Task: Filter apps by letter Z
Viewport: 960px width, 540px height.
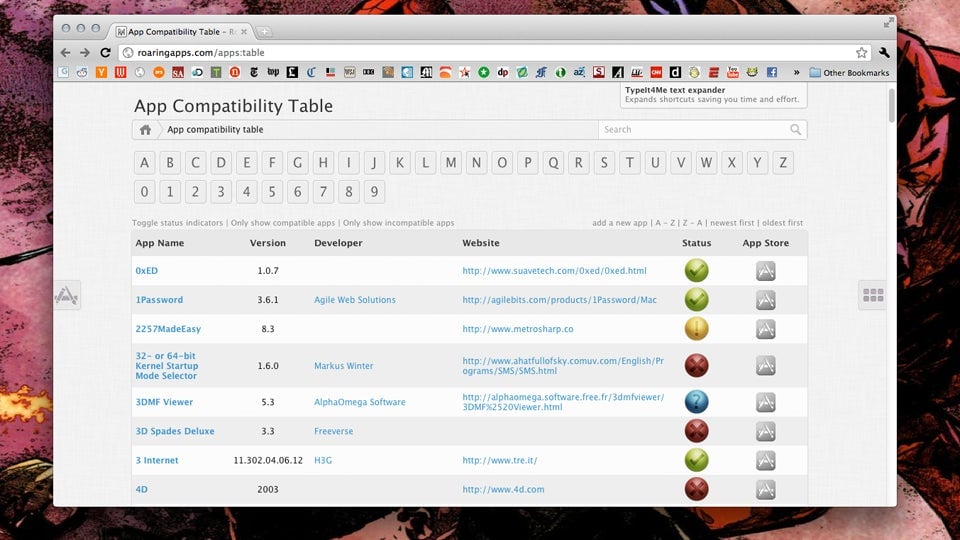Action: 782,163
